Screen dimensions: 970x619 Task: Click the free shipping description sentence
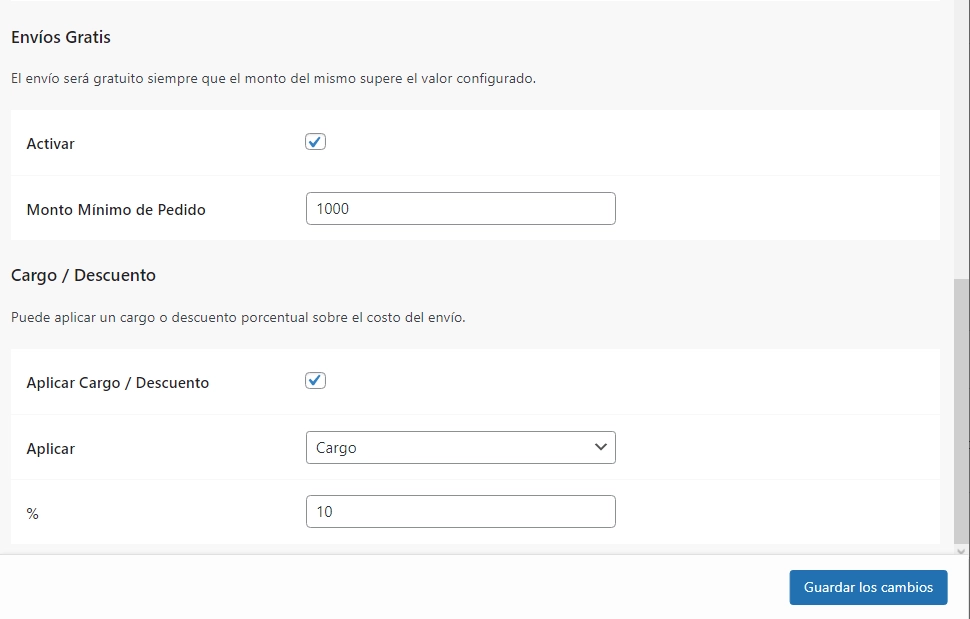click(x=273, y=78)
